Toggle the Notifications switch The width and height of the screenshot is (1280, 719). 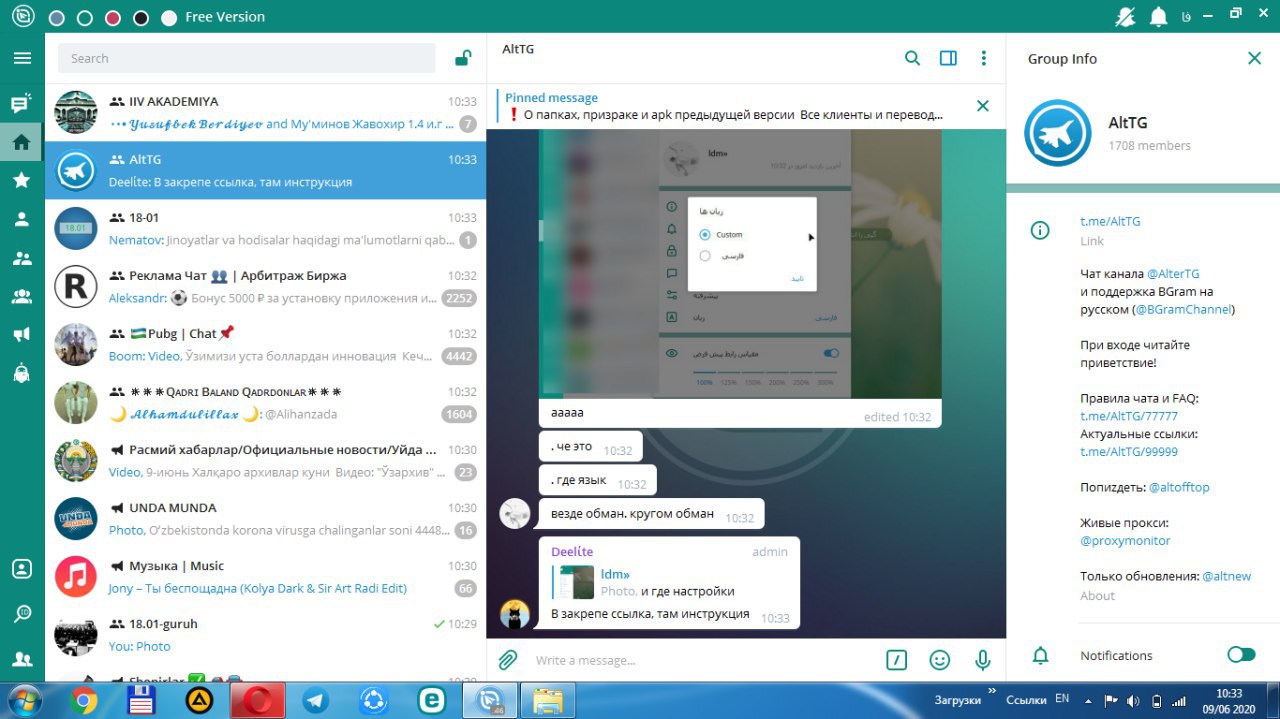pyautogui.click(x=1241, y=655)
